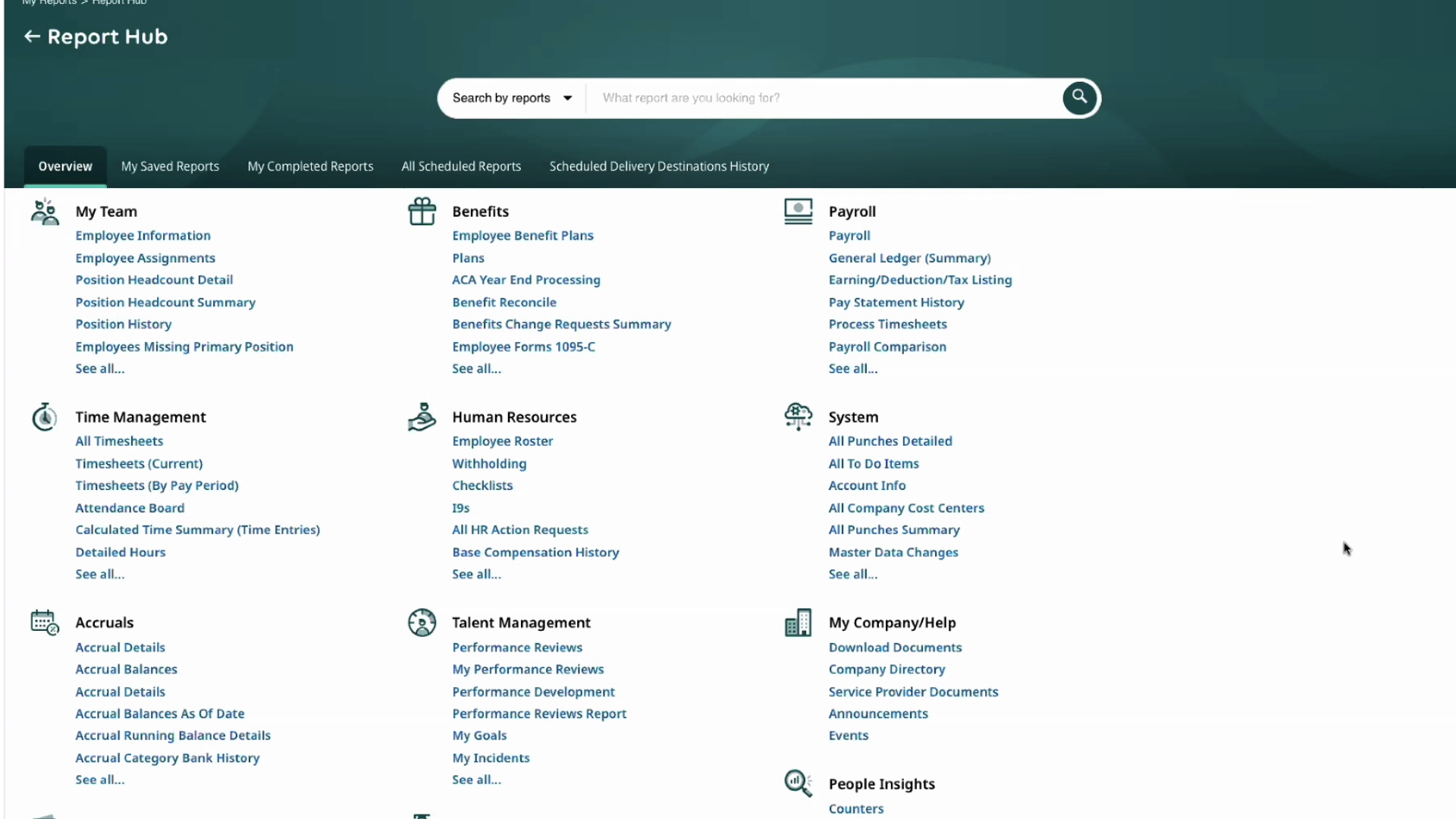
Task: Open Accrual Category Bank History report
Action: pos(168,758)
